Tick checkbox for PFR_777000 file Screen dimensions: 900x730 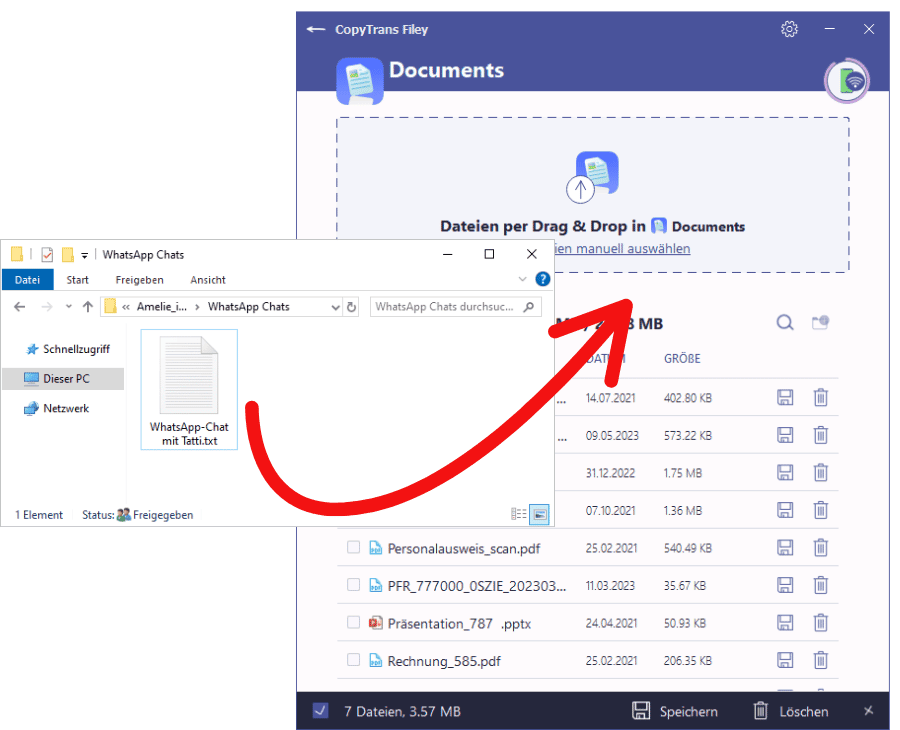[x=354, y=585]
